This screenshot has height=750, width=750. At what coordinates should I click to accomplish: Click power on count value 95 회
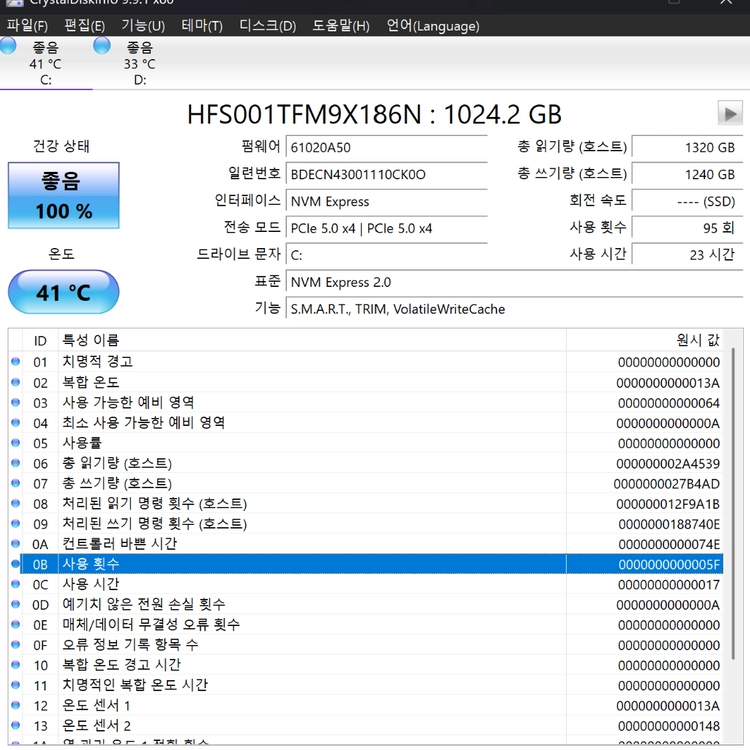(x=687, y=228)
